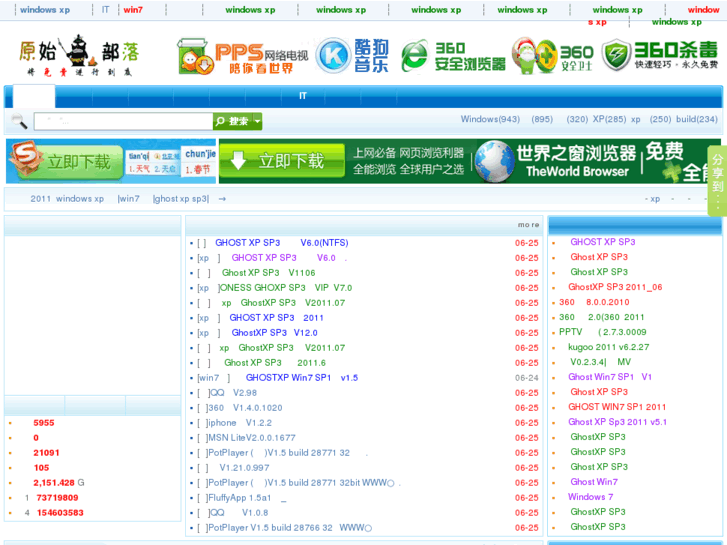This screenshot has height=545, width=727.
Task: Click the TheWorld green download button
Action: 282,161
